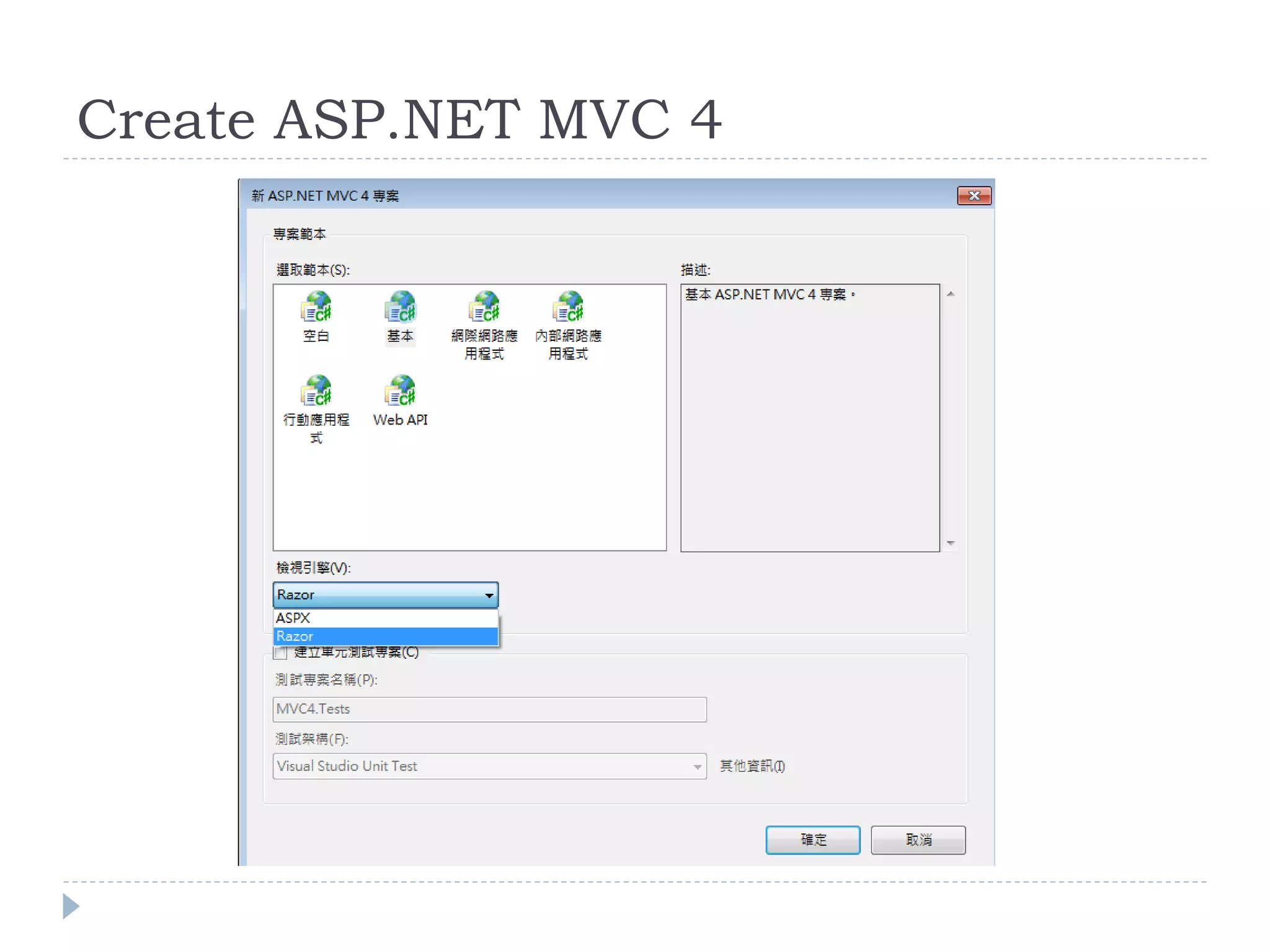Close the new ASP.NET MVC 4 project dialog

click(974, 196)
